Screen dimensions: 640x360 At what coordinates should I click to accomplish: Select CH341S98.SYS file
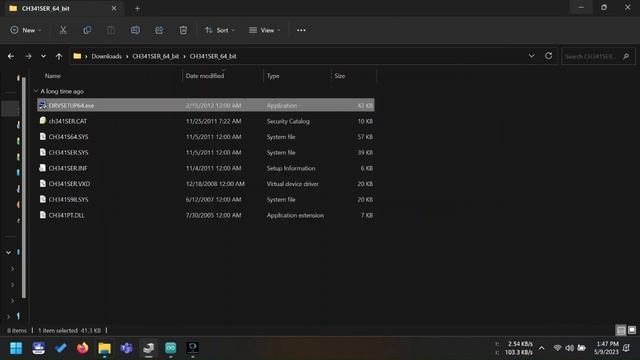pyautogui.click(x=206, y=200)
